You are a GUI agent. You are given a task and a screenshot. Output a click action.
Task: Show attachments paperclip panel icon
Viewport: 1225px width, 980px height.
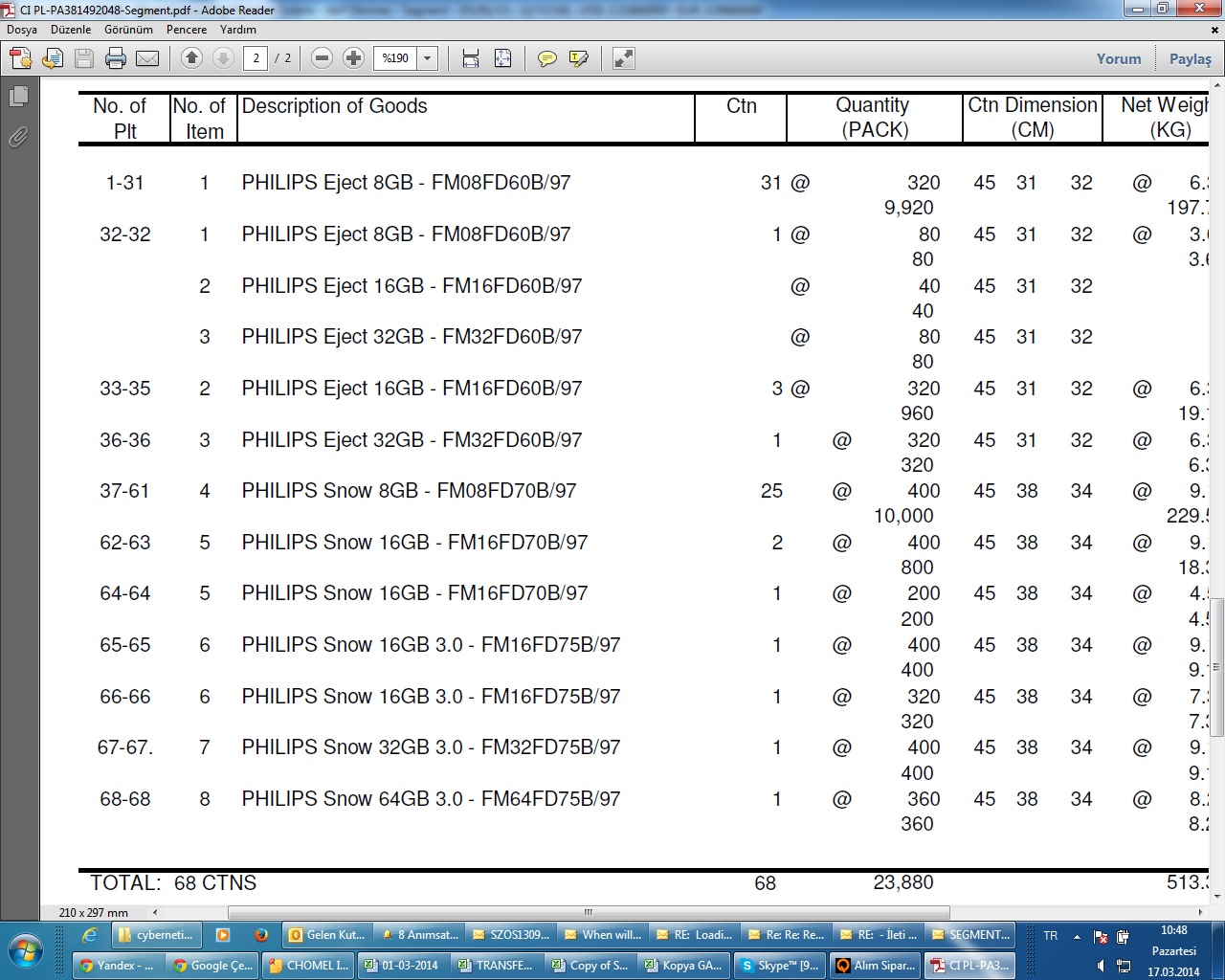pyautogui.click(x=18, y=138)
